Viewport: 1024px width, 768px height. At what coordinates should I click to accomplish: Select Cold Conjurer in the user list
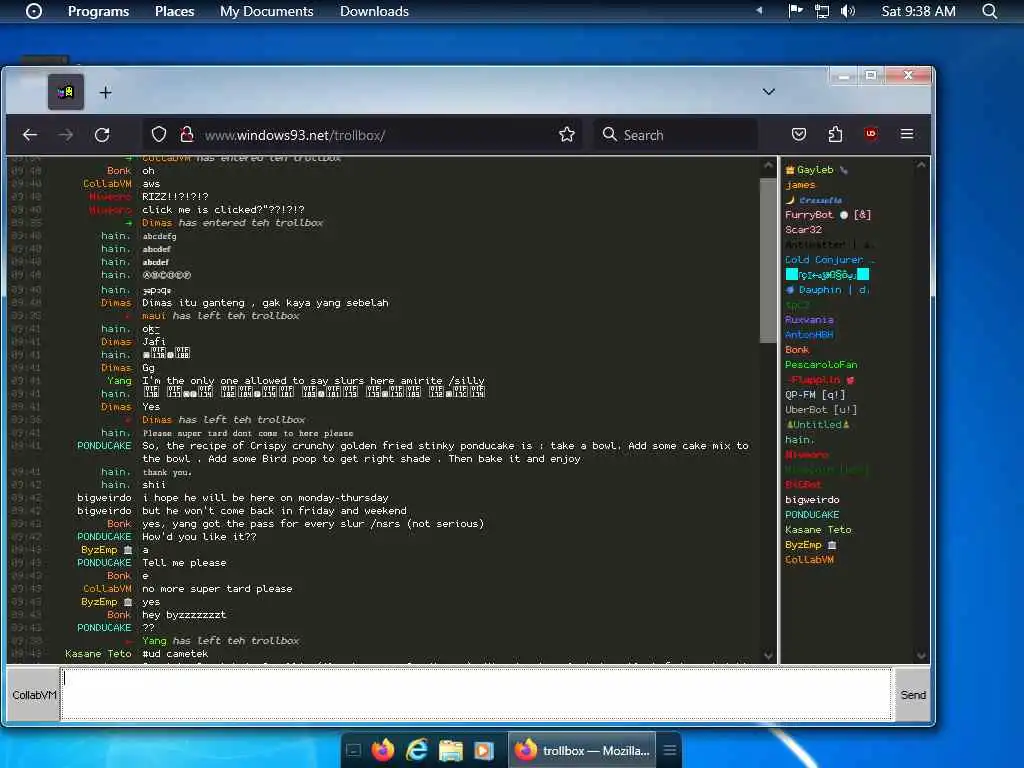(829, 260)
